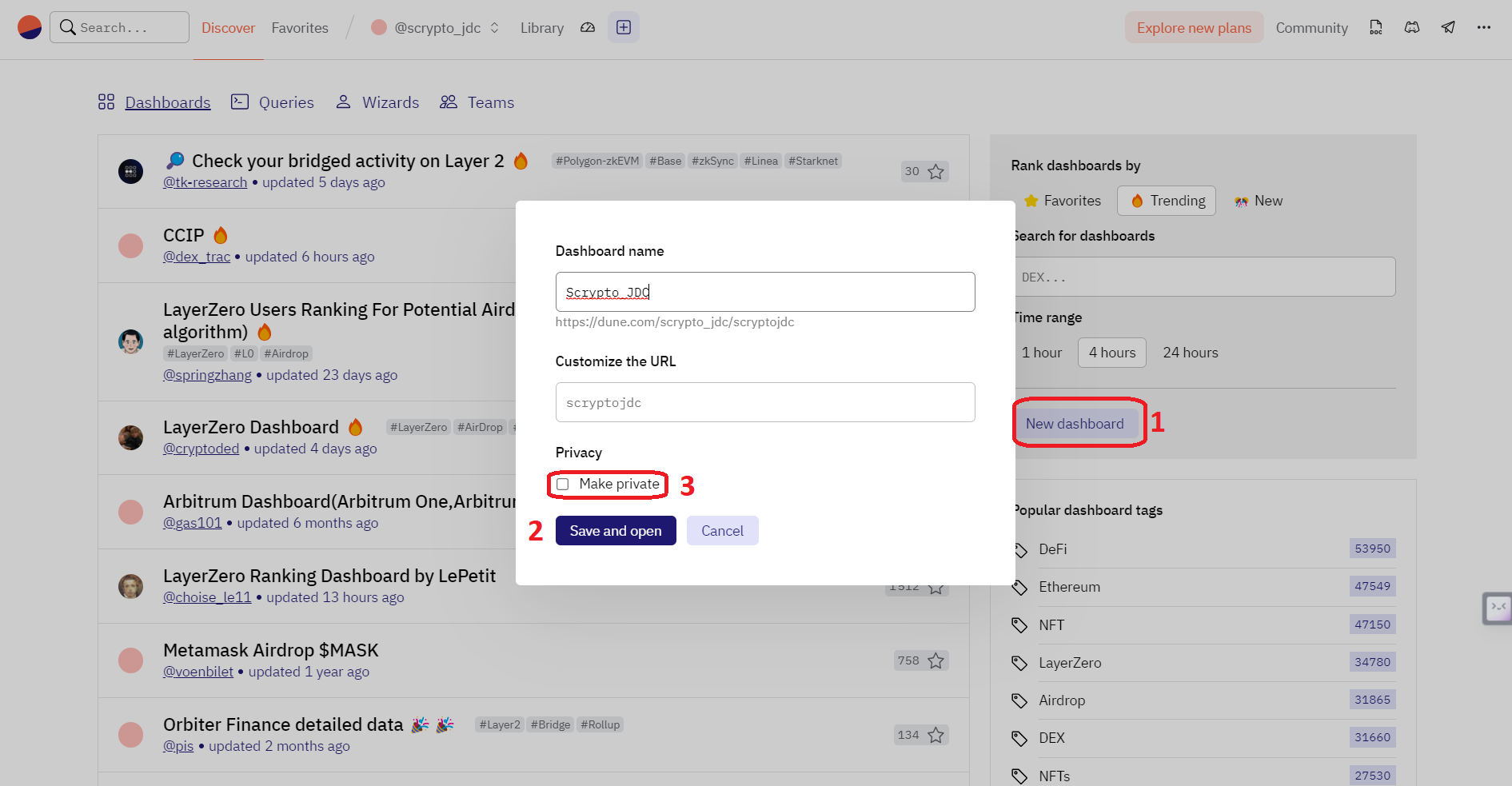Click the Cancel button in dialog

(x=723, y=531)
